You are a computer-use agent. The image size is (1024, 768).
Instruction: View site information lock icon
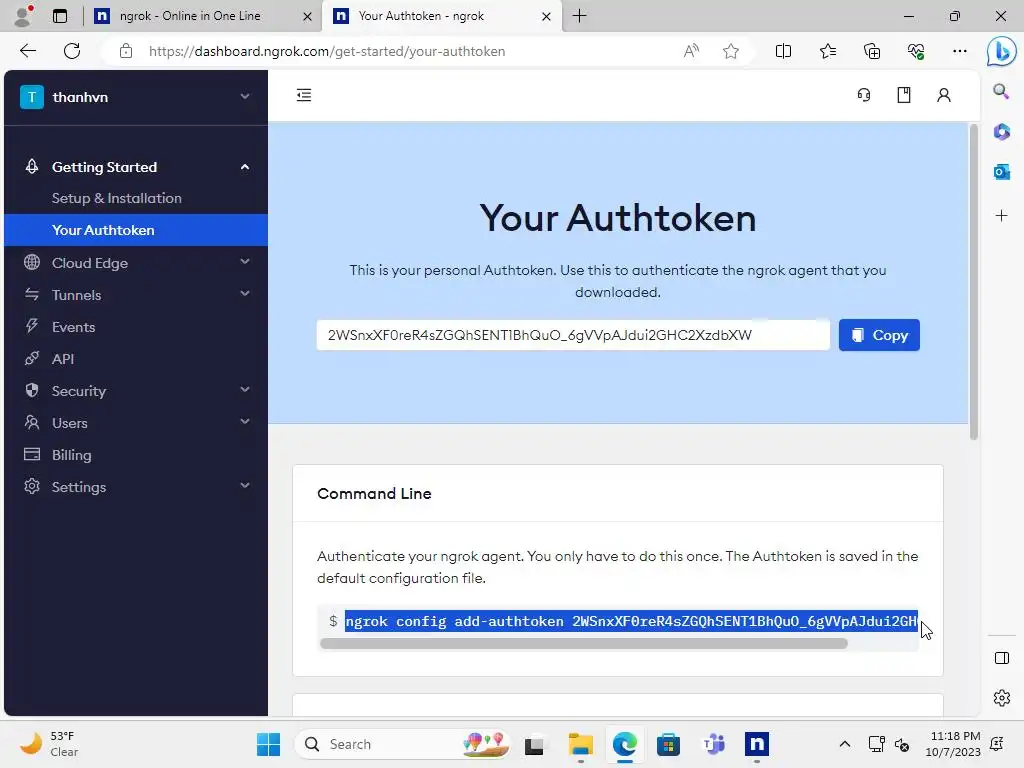click(126, 51)
